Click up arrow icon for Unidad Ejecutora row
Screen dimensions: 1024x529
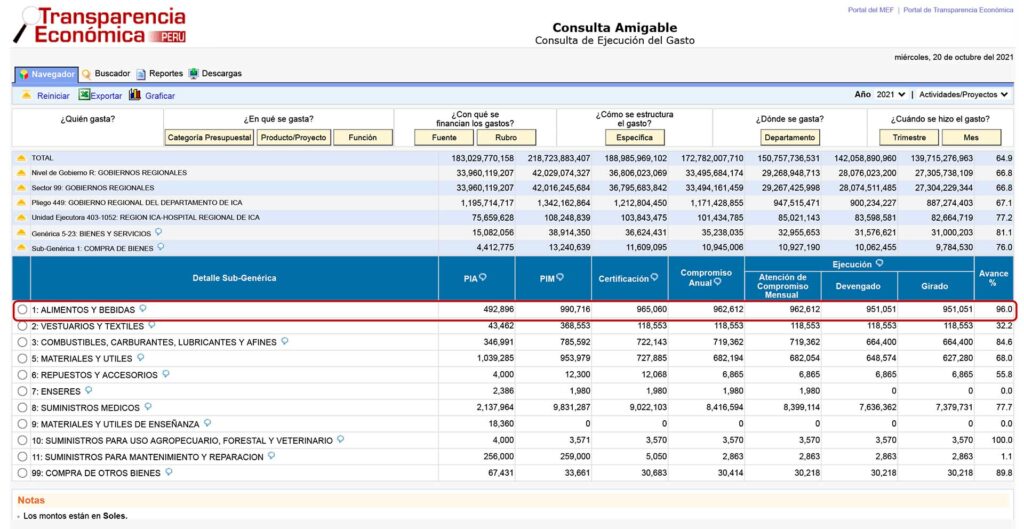click(x=21, y=218)
